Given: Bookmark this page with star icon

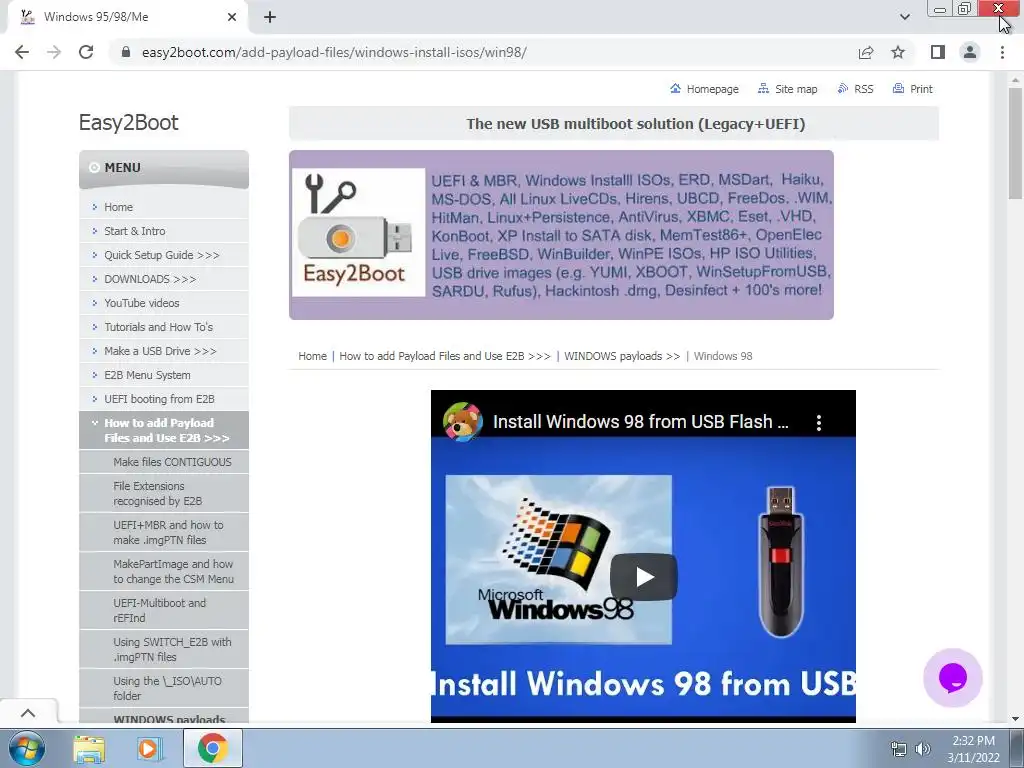Looking at the screenshot, I should pyautogui.click(x=898, y=52).
